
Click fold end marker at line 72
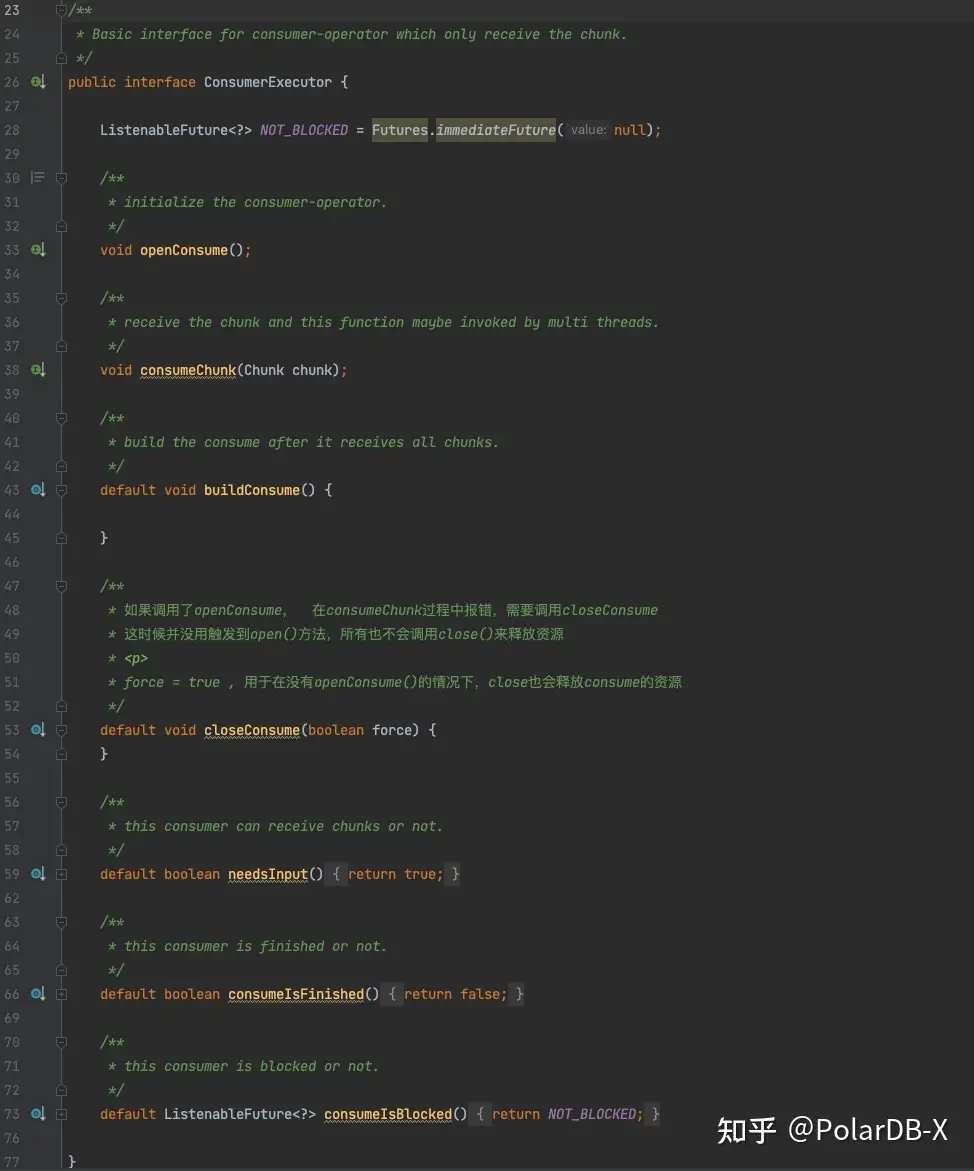(x=62, y=1090)
